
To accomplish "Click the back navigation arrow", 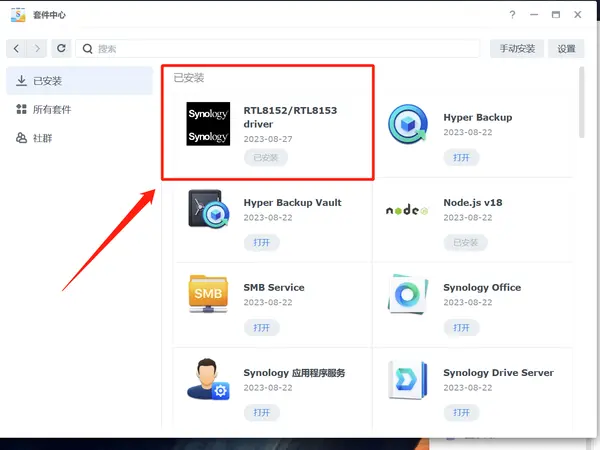I will click(x=16, y=49).
